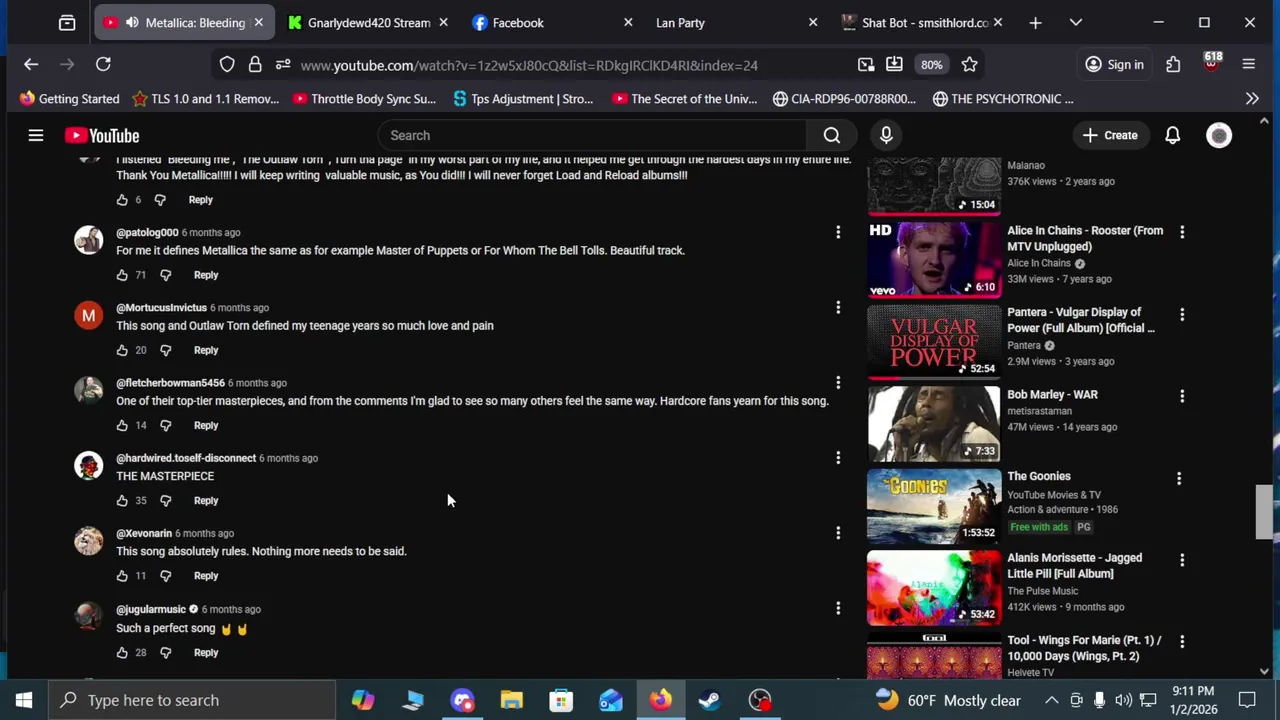1280x720 pixels.
Task: Go back with the browser back arrow
Action: (x=31, y=64)
